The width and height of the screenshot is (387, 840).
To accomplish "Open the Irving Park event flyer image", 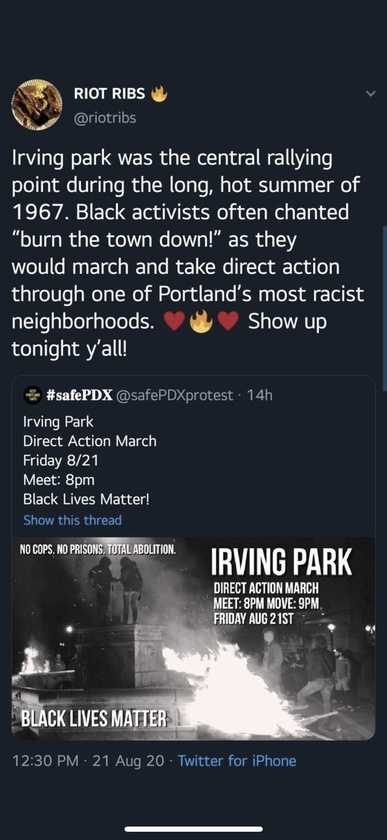I will point(193,639).
